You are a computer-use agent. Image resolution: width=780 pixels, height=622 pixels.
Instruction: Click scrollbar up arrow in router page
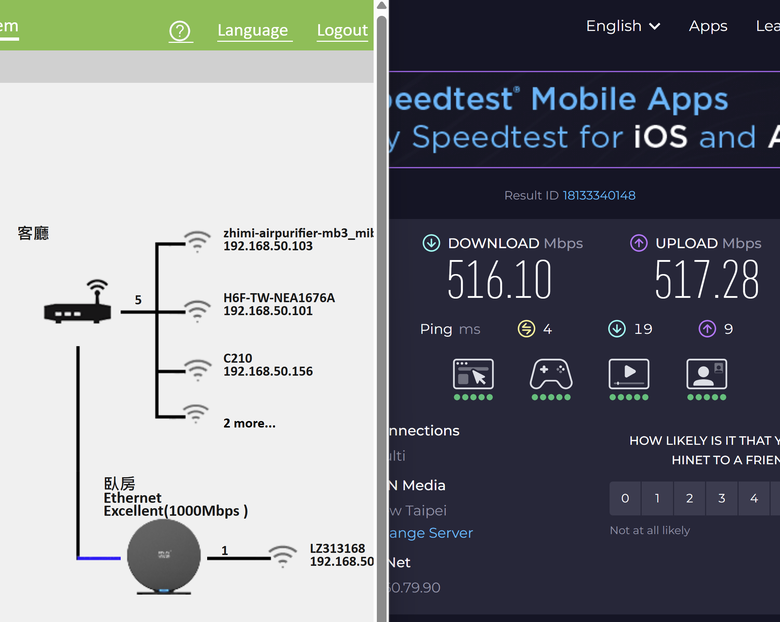click(382, 5)
